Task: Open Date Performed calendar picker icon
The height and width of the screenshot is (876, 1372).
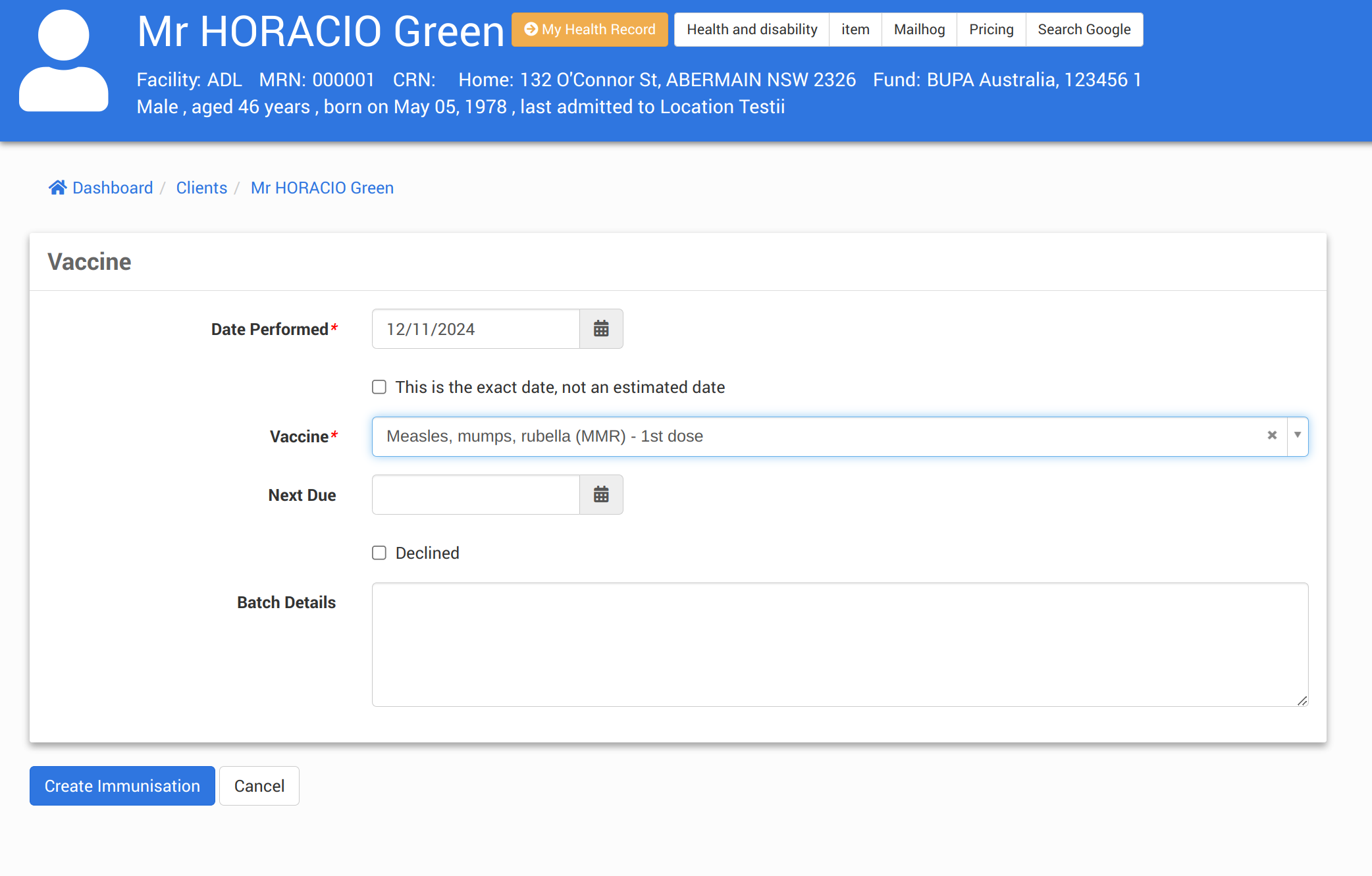Action: 600,329
